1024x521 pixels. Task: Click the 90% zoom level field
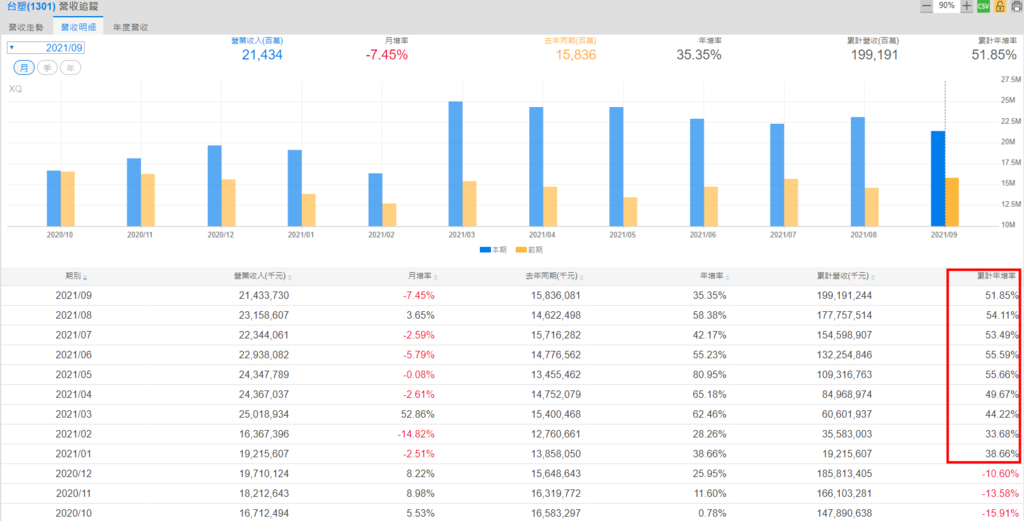pyautogui.click(x=946, y=6)
